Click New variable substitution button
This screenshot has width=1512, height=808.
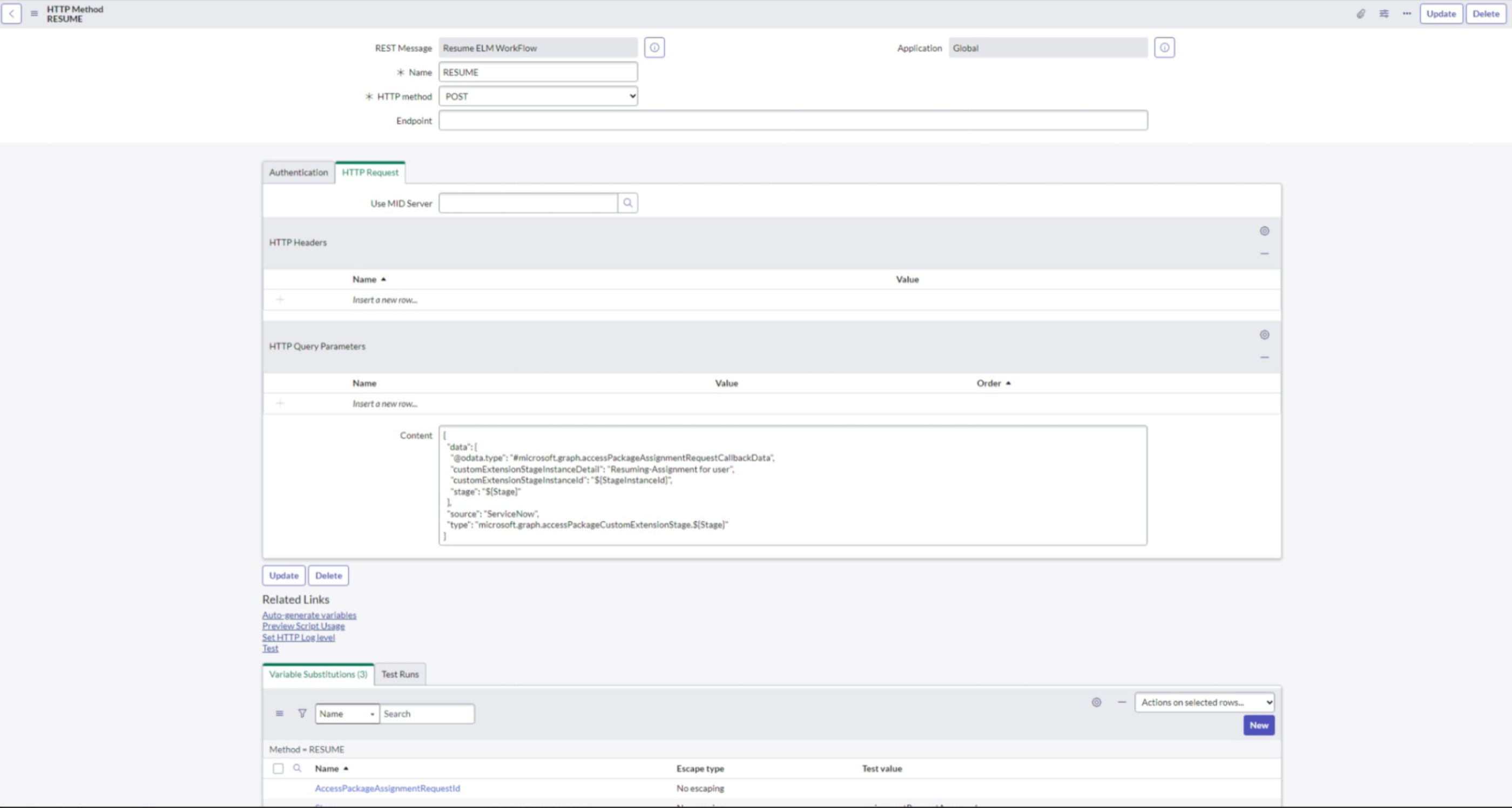click(1259, 725)
